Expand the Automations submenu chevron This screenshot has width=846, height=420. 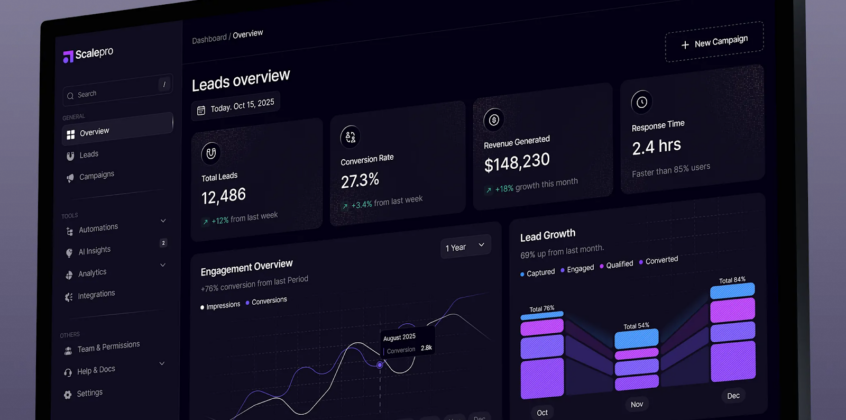[163, 221]
